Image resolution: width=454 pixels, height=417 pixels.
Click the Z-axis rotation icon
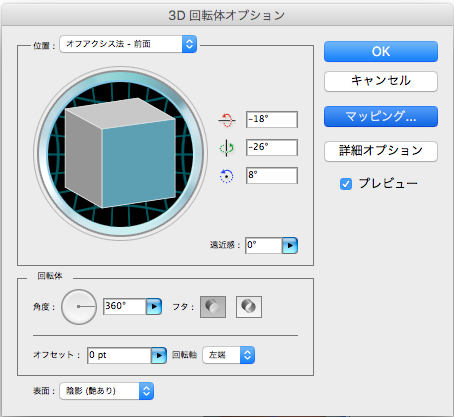[x=227, y=176]
